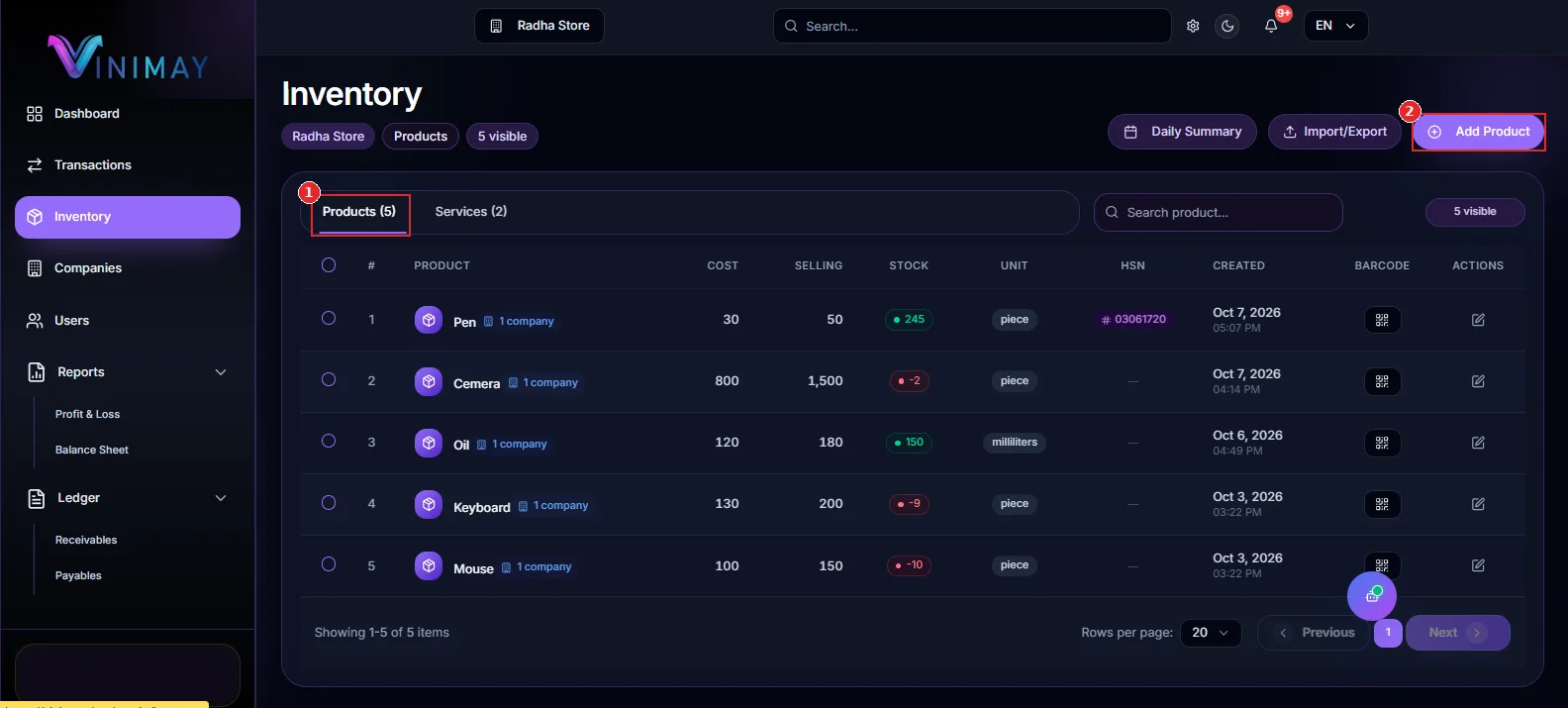The height and width of the screenshot is (708, 1568).
Task: Select the Pen row checkbox
Action: coord(329,318)
